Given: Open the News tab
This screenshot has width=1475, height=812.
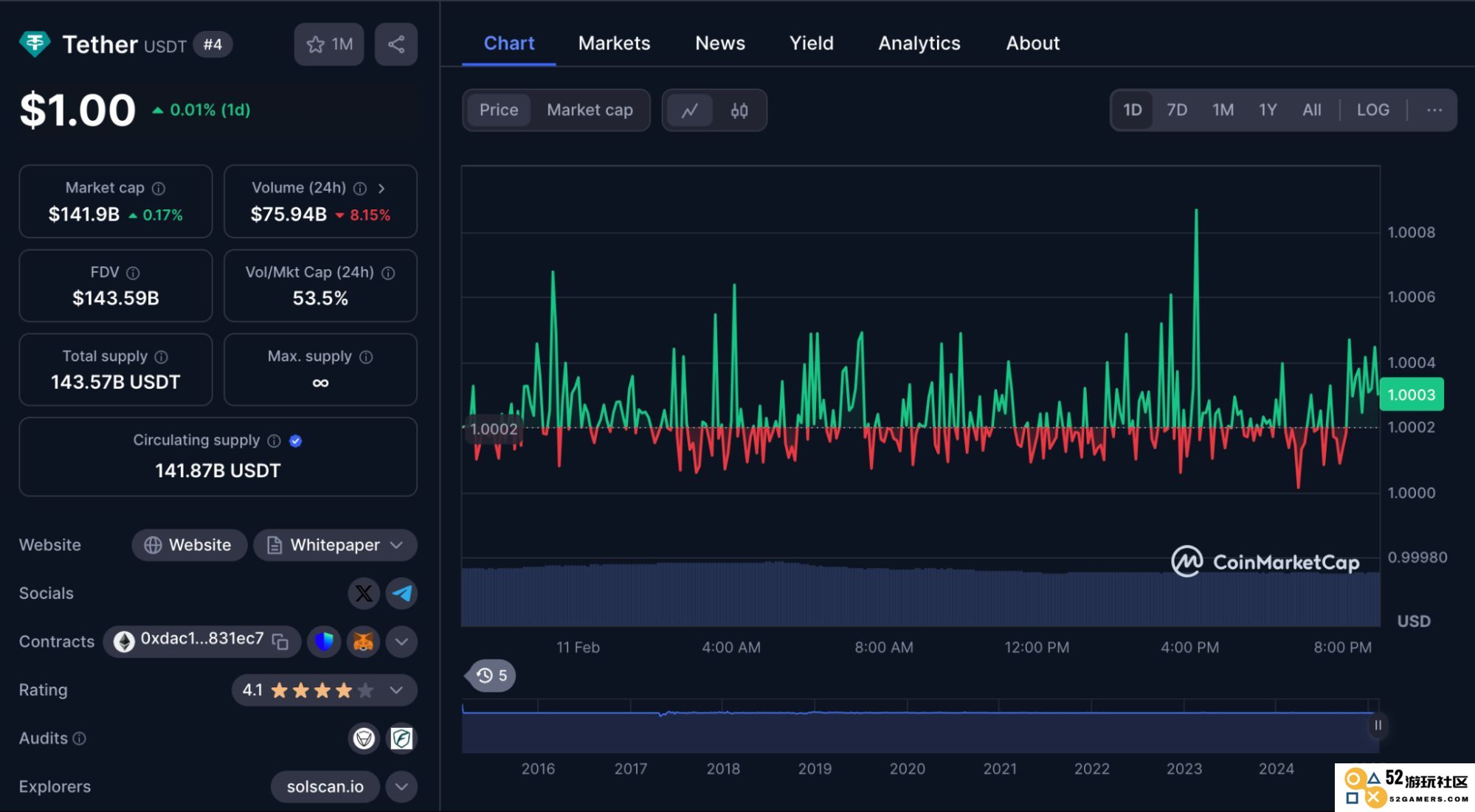Looking at the screenshot, I should pyautogui.click(x=720, y=44).
